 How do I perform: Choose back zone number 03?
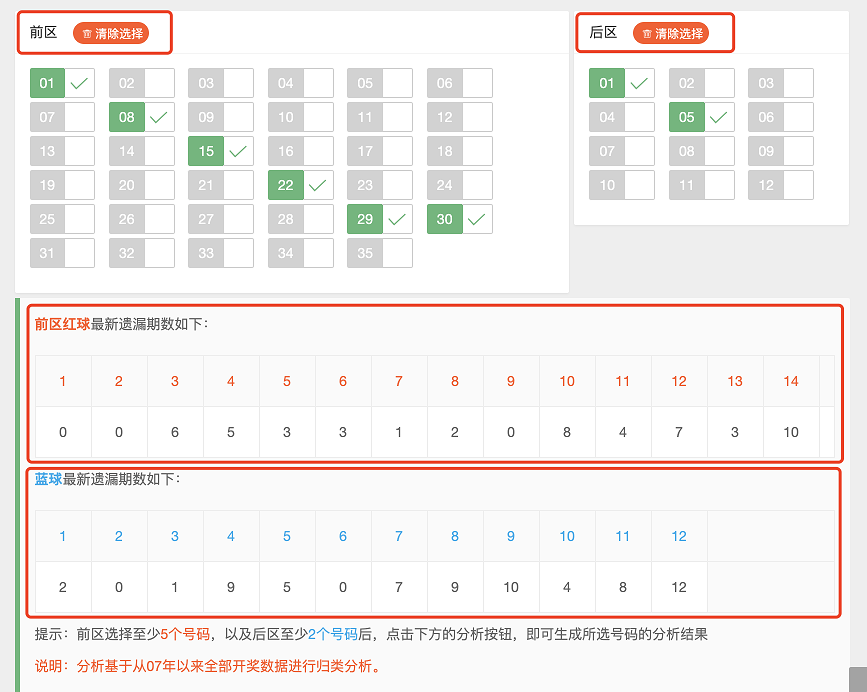781,83
